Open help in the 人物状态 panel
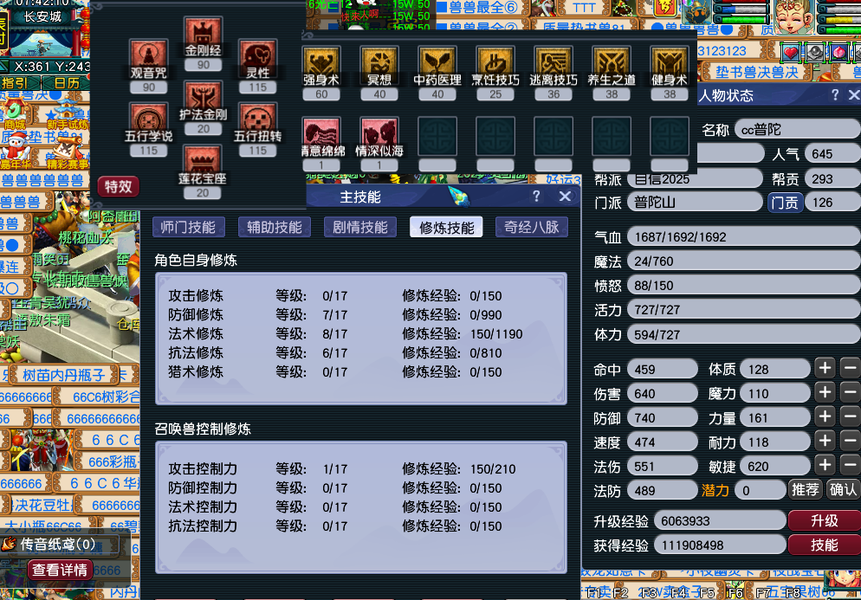The height and width of the screenshot is (600, 861). pyautogui.click(x=835, y=95)
